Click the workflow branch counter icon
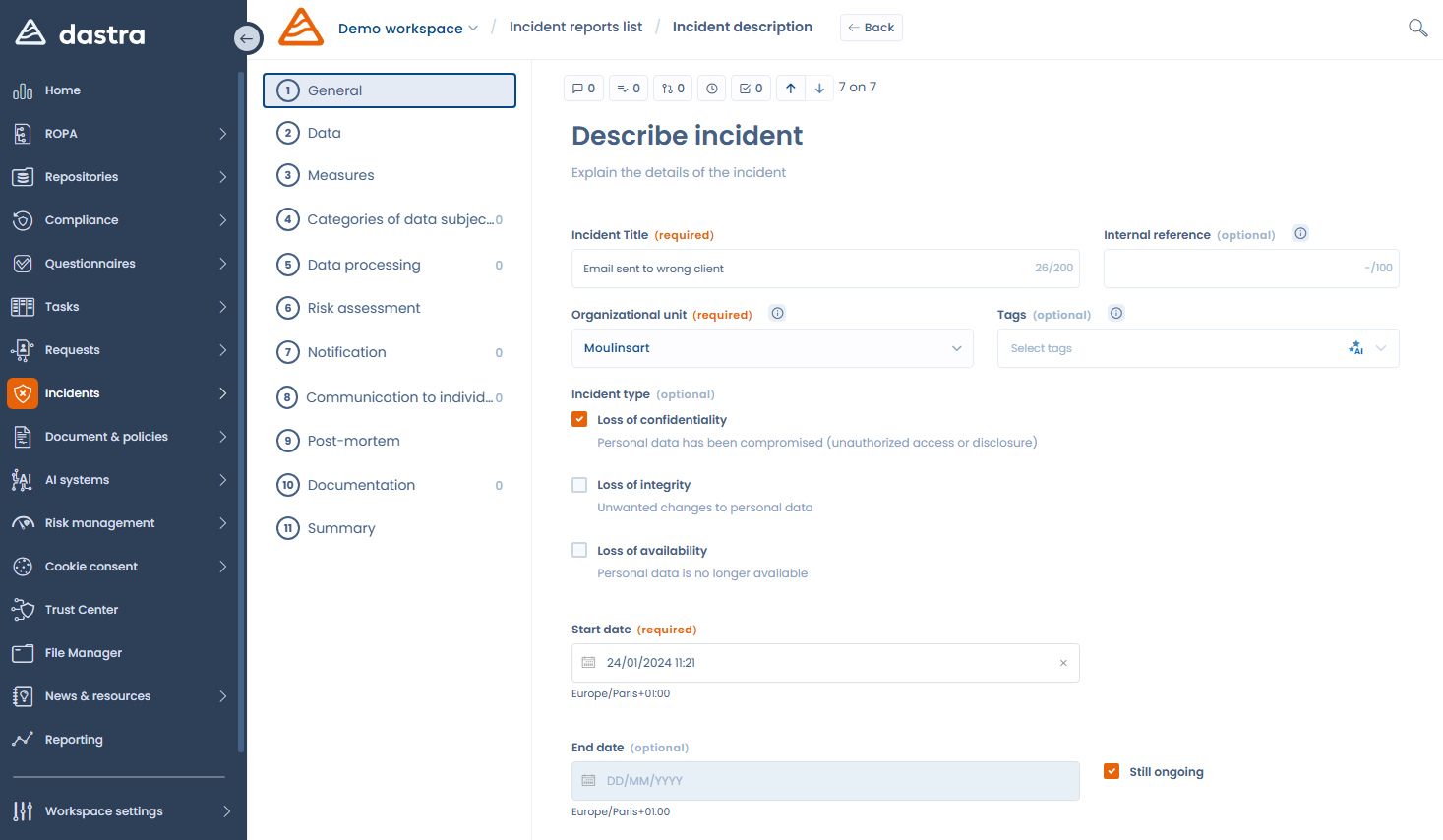 pyautogui.click(x=673, y=88)
